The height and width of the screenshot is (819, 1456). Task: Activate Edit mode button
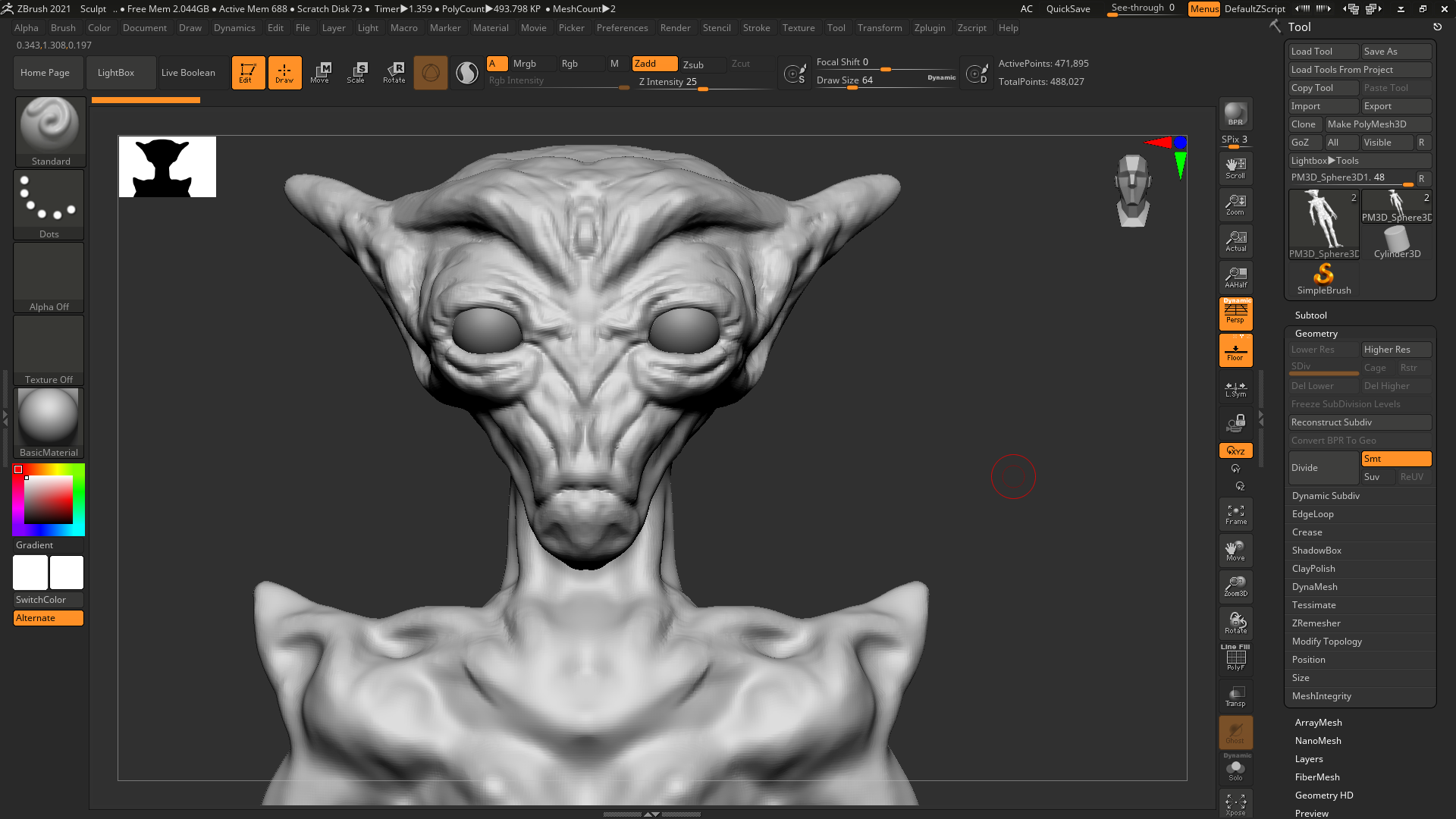pyautogui.click(x=248, y=73)
